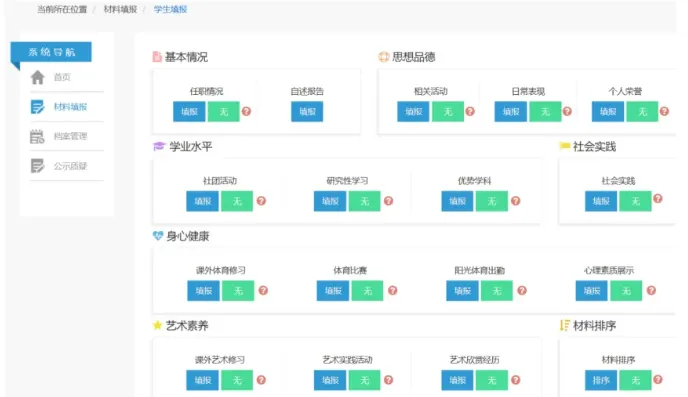The width and height of the screenshot is (688, 397).
Task: Click 材料填报 in the breadcrumb
Action: (x=120, y=9)
